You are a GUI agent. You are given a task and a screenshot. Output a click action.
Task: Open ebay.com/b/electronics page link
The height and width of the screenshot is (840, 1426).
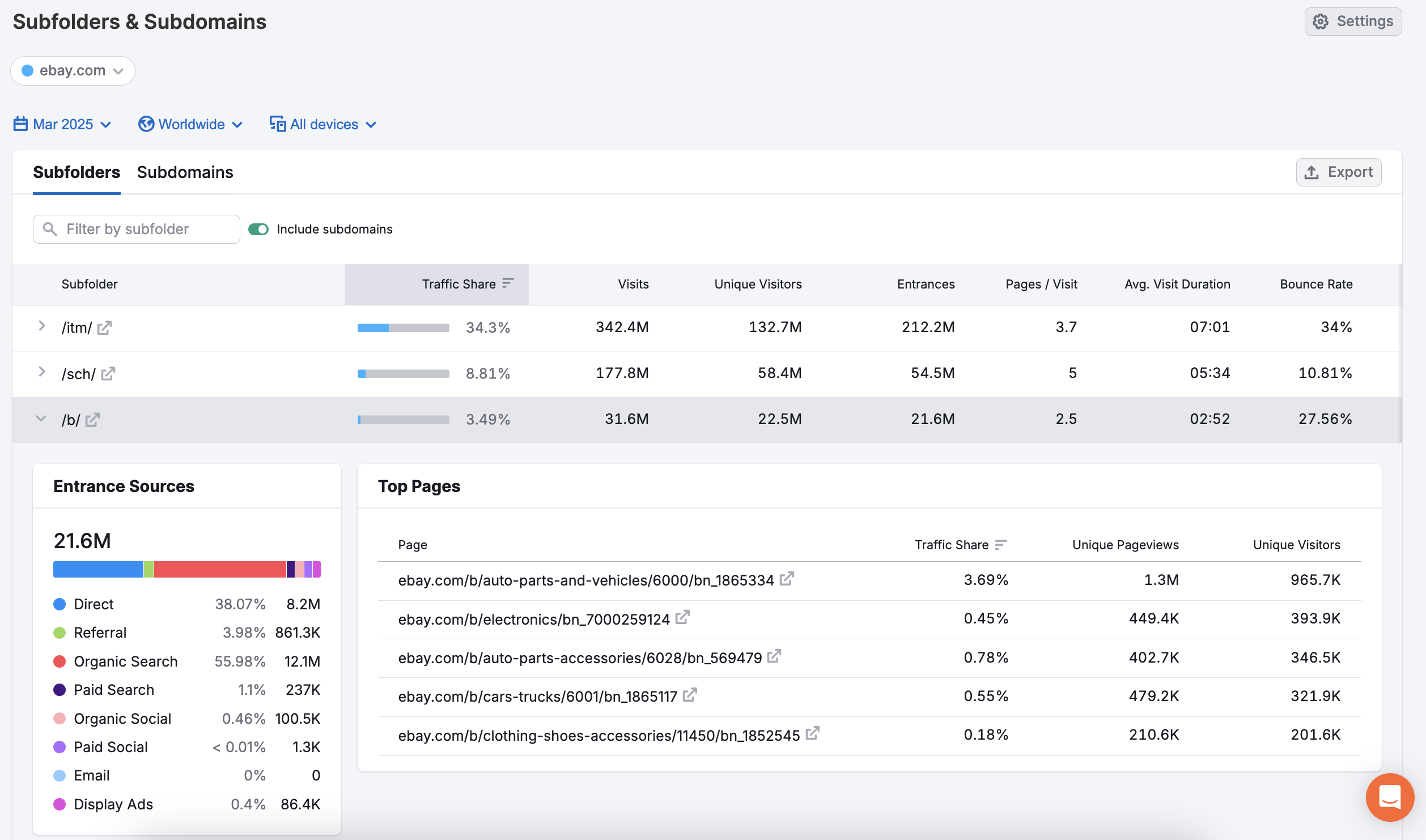[534, 619]
